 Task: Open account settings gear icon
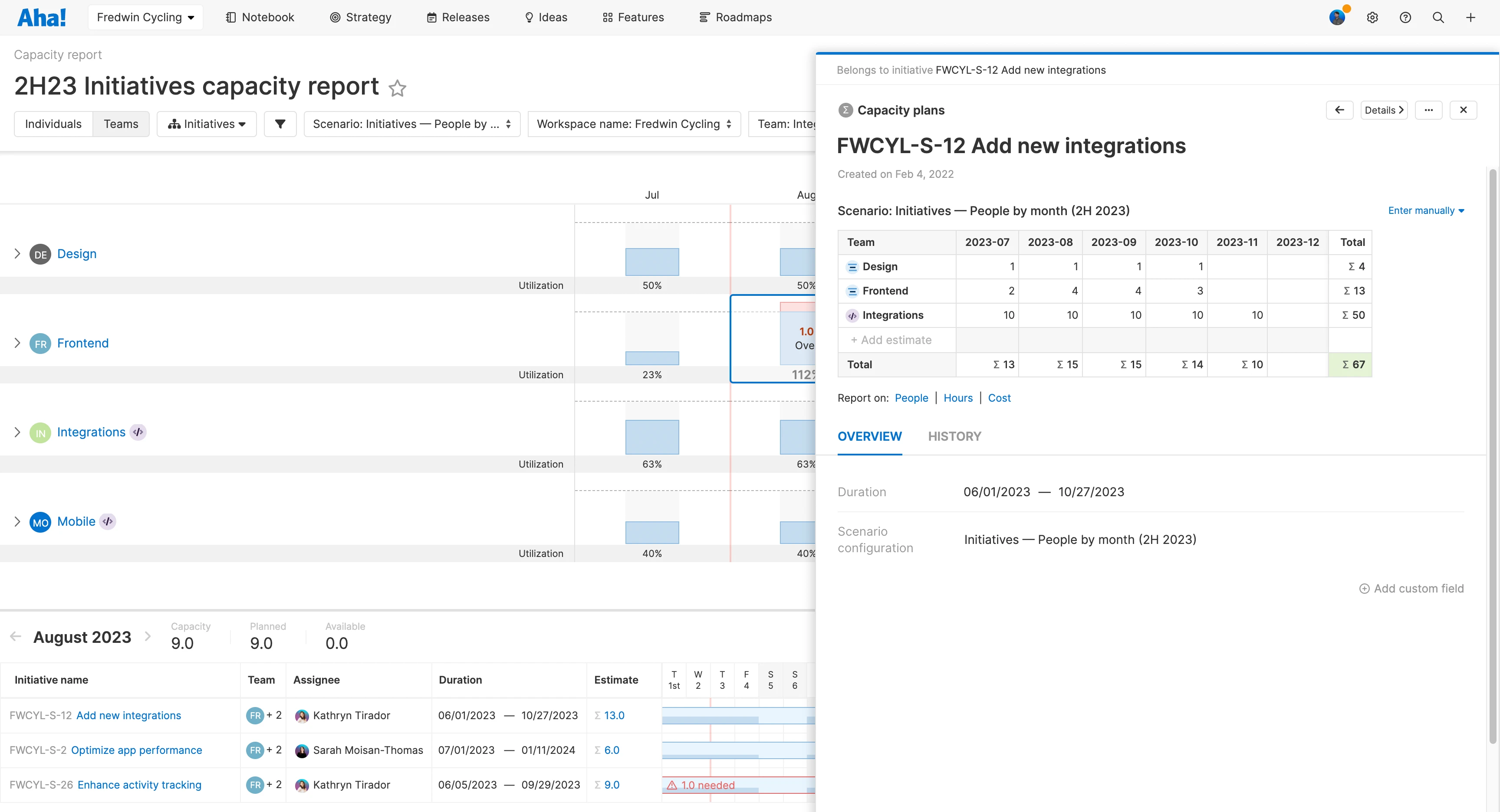point(1372,17)
